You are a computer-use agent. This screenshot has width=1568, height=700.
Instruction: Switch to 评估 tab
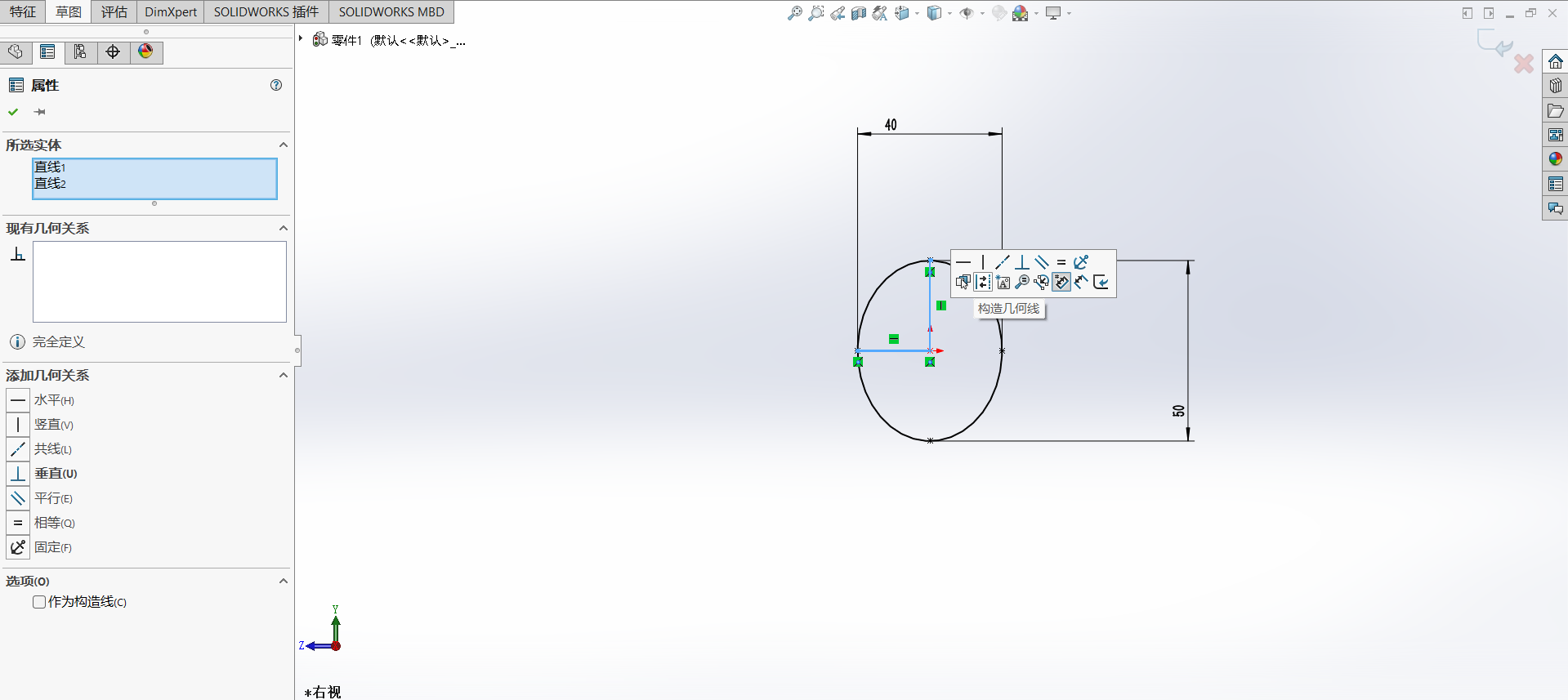click(x=114, y=11)
